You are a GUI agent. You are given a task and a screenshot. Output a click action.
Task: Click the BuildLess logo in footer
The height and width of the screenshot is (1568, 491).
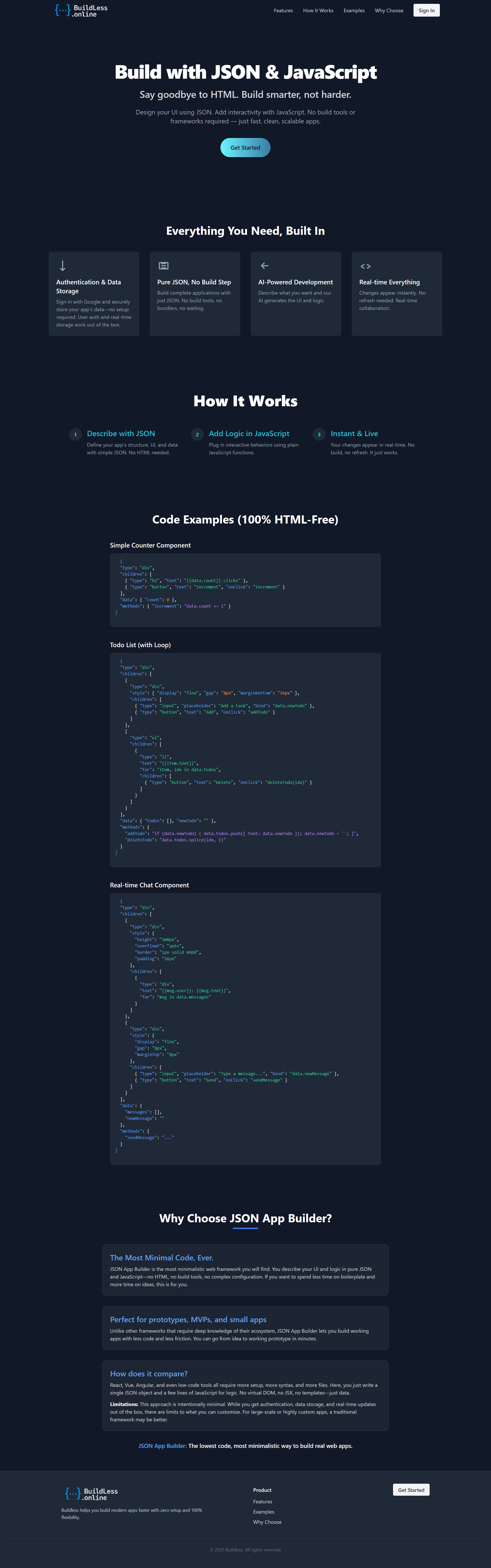point(91,1494)
